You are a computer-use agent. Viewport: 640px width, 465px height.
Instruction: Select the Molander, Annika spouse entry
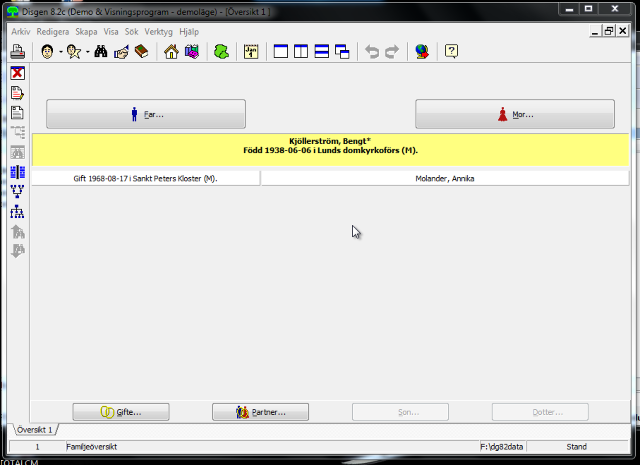(x=444, y=178)
